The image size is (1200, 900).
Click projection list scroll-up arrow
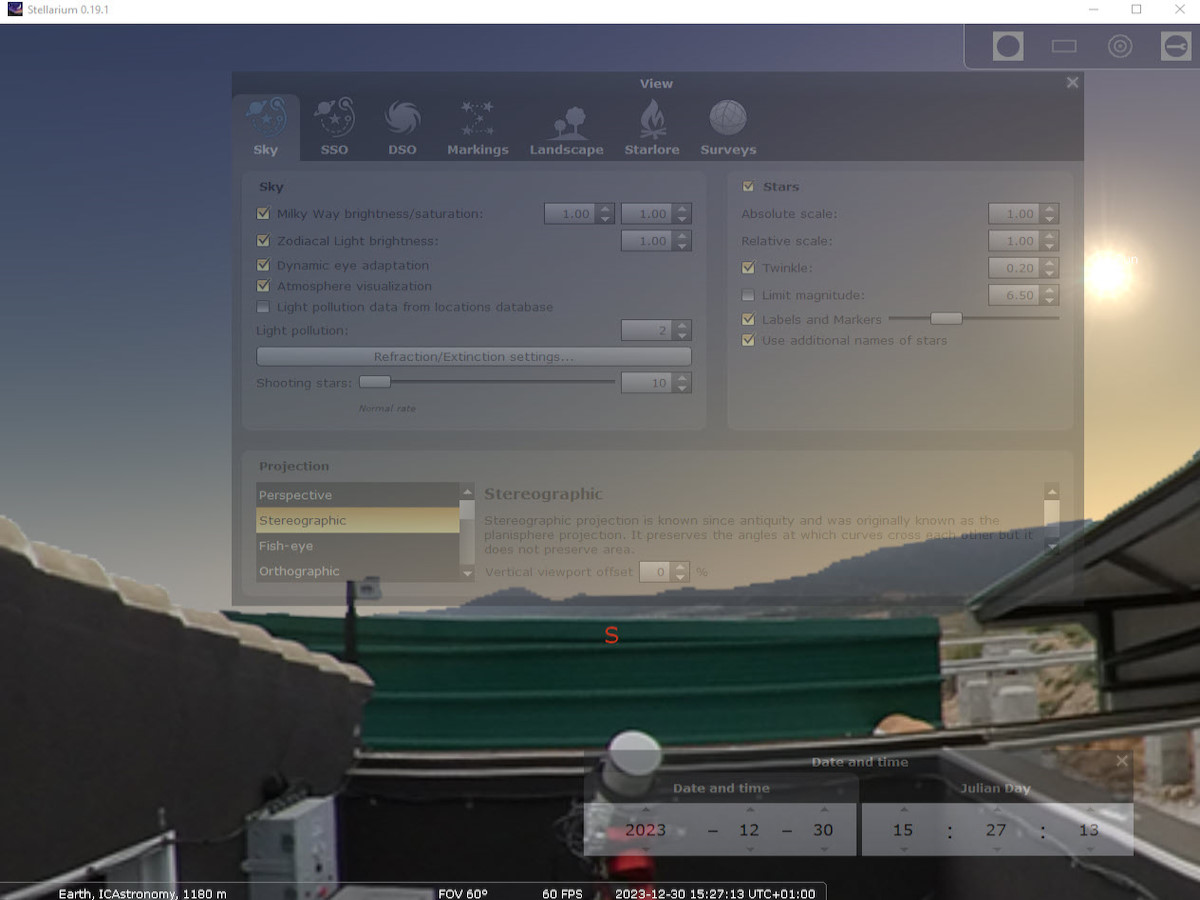point(467,491)
